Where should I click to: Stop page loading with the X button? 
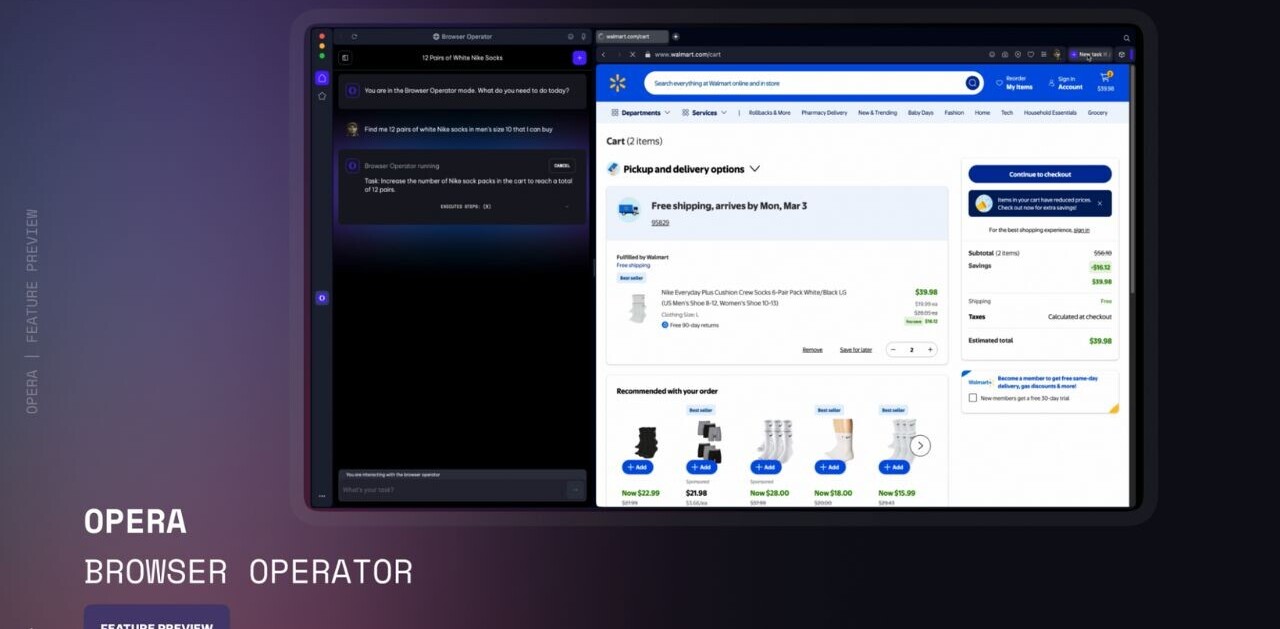tap(632, 54)
